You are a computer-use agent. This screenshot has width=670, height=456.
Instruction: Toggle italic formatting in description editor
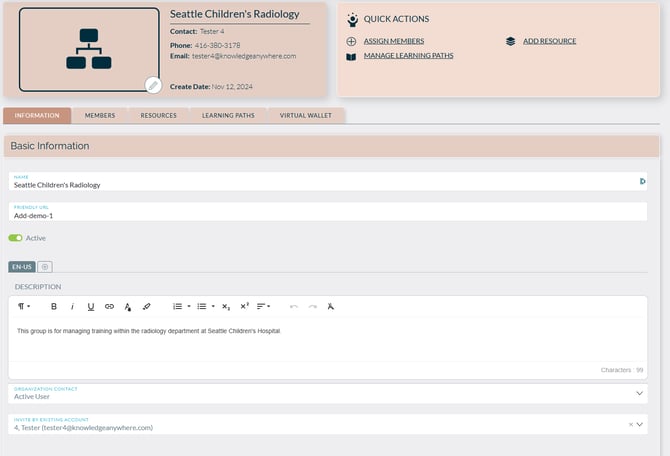point(72,306)
